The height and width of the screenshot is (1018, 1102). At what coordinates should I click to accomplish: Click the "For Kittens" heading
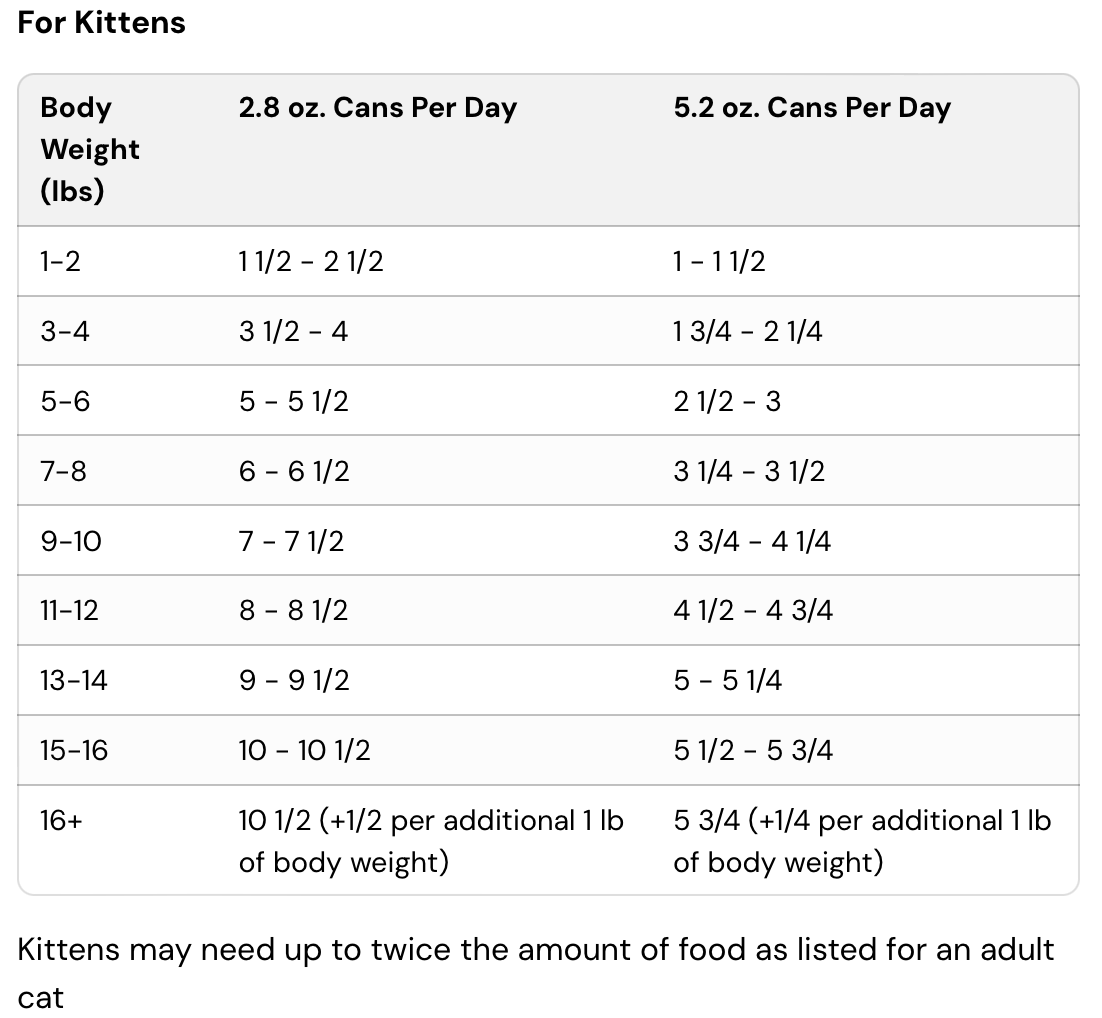click(101, 23)
